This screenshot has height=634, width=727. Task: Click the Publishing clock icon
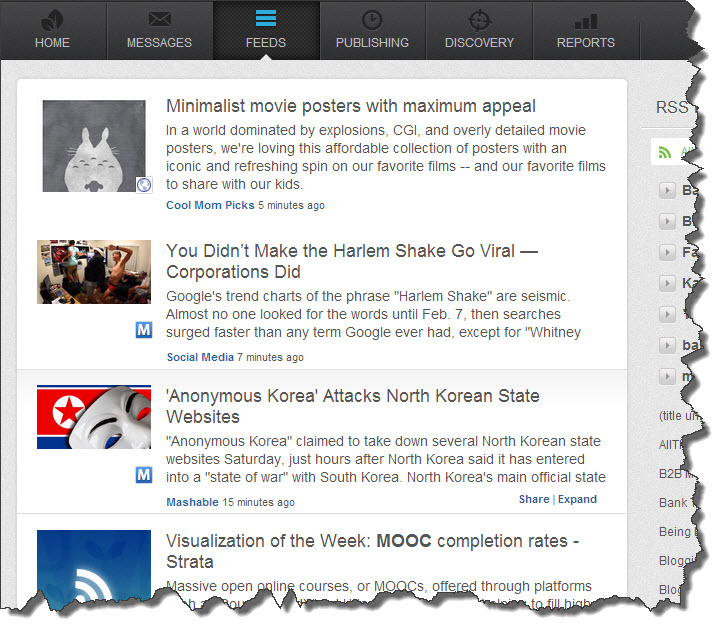click(372, 20)
